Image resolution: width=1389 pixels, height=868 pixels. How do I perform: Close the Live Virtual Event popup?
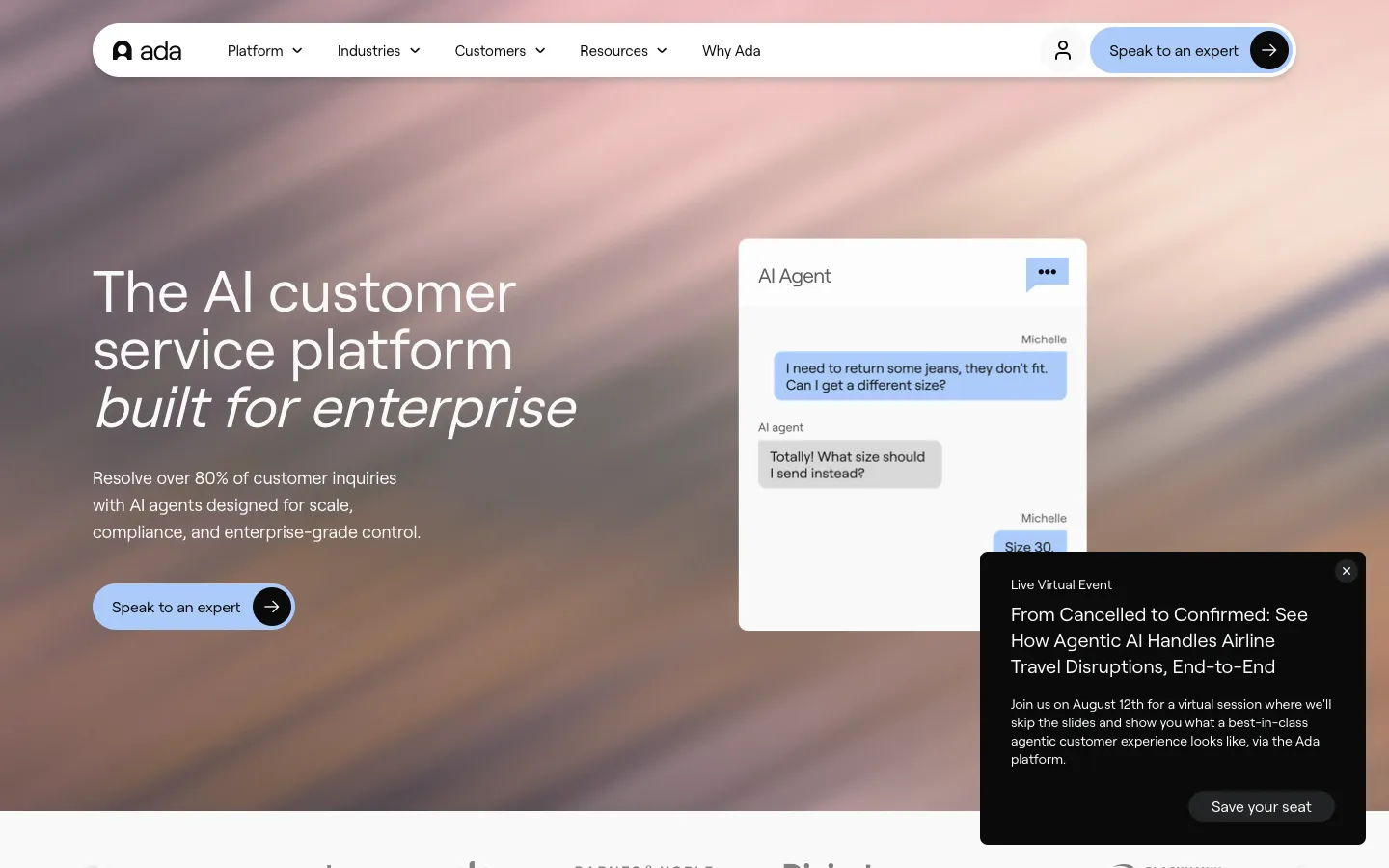click(1347, 571)
